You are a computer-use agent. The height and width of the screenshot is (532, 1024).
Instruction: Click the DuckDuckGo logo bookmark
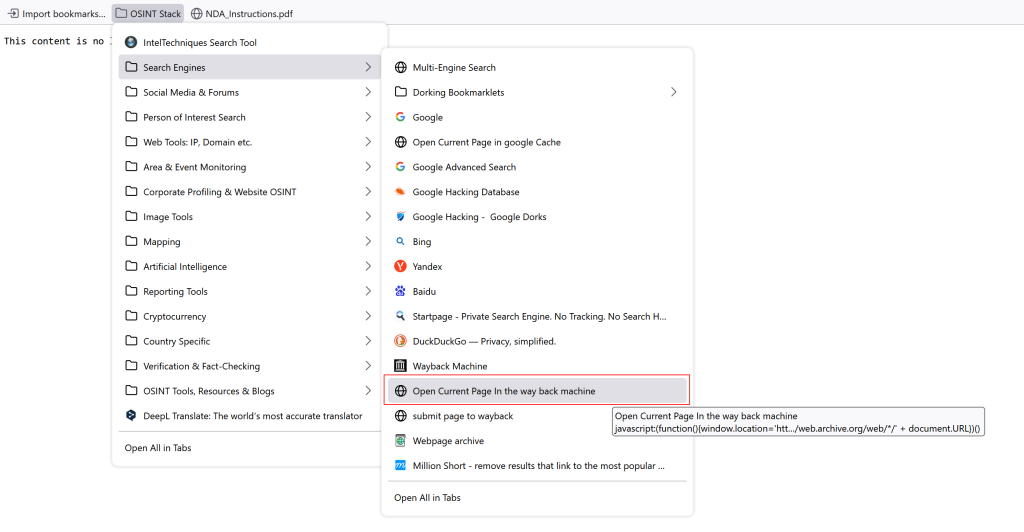(x=400, y=341)
